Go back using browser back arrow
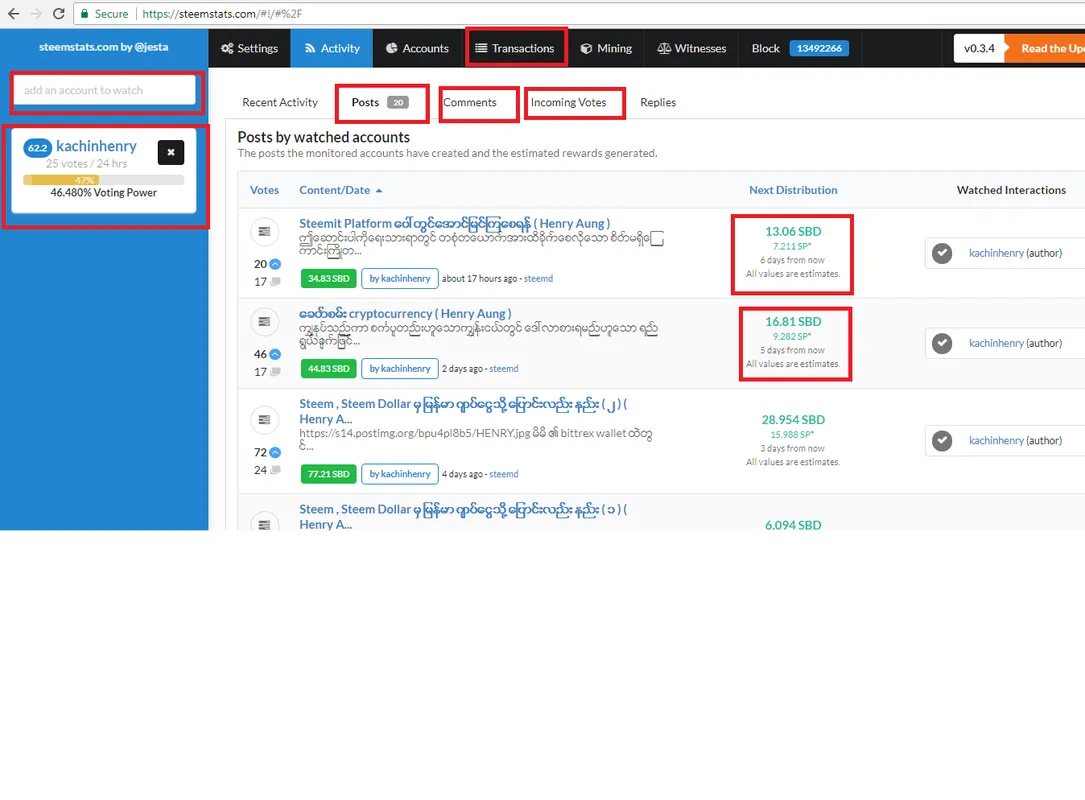 (x=13, y=14)
